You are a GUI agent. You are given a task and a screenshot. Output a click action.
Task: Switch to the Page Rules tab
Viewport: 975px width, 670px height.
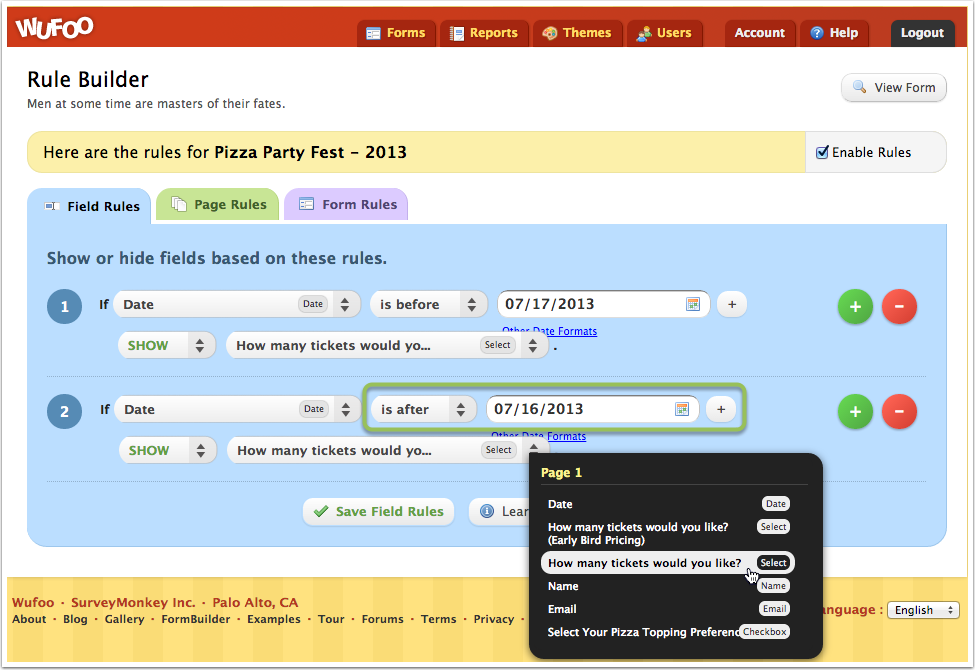(x=218, y=204)
